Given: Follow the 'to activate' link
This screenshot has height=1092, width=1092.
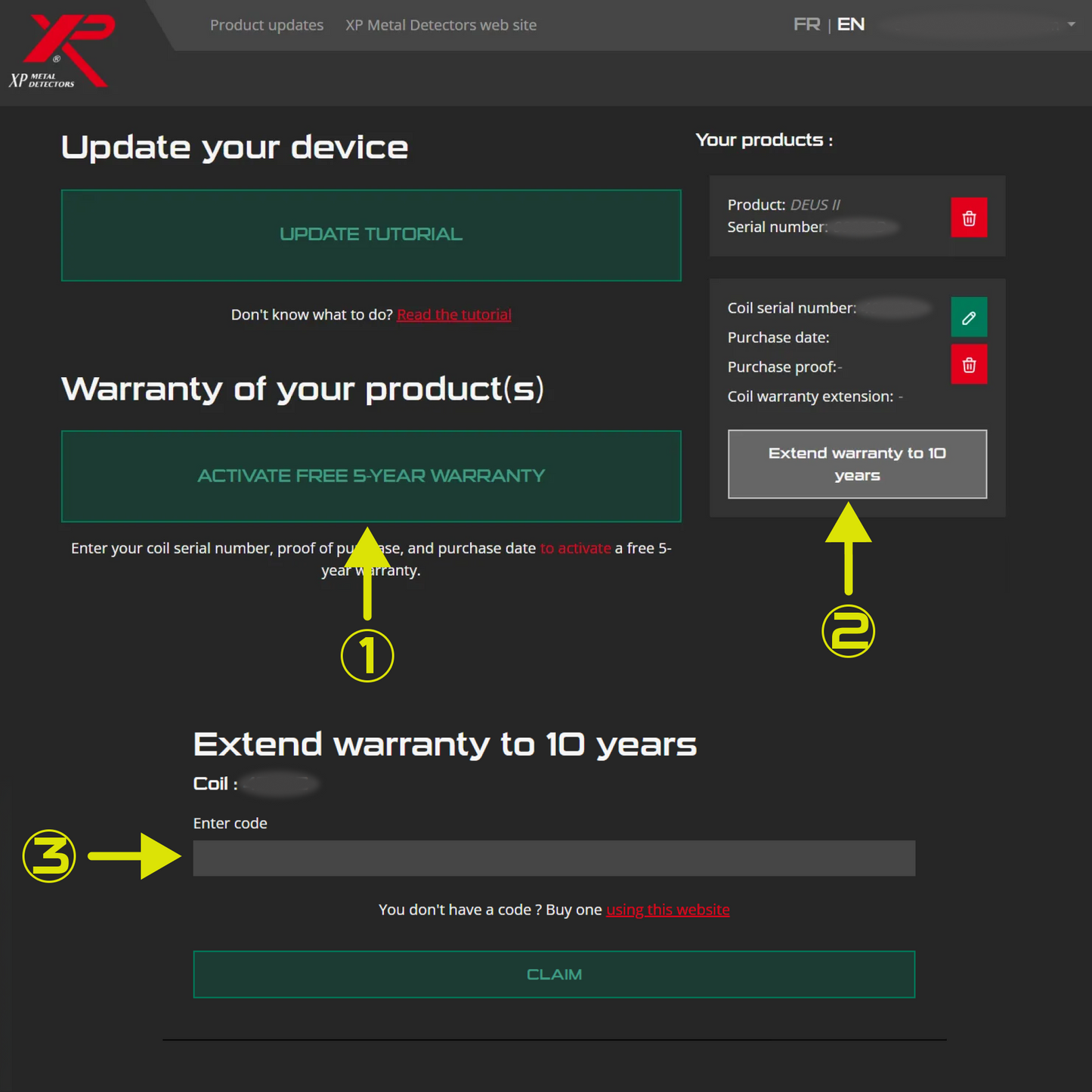Looking at the screenshot, I should pos(576,548).
